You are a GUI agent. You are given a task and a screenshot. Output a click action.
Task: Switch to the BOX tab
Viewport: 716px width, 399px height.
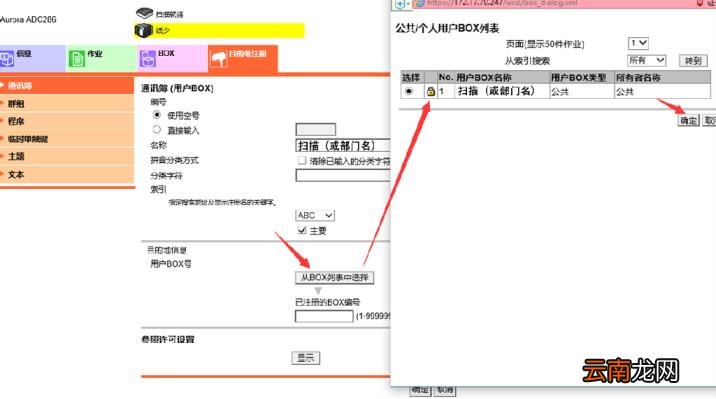click(173, 58)
